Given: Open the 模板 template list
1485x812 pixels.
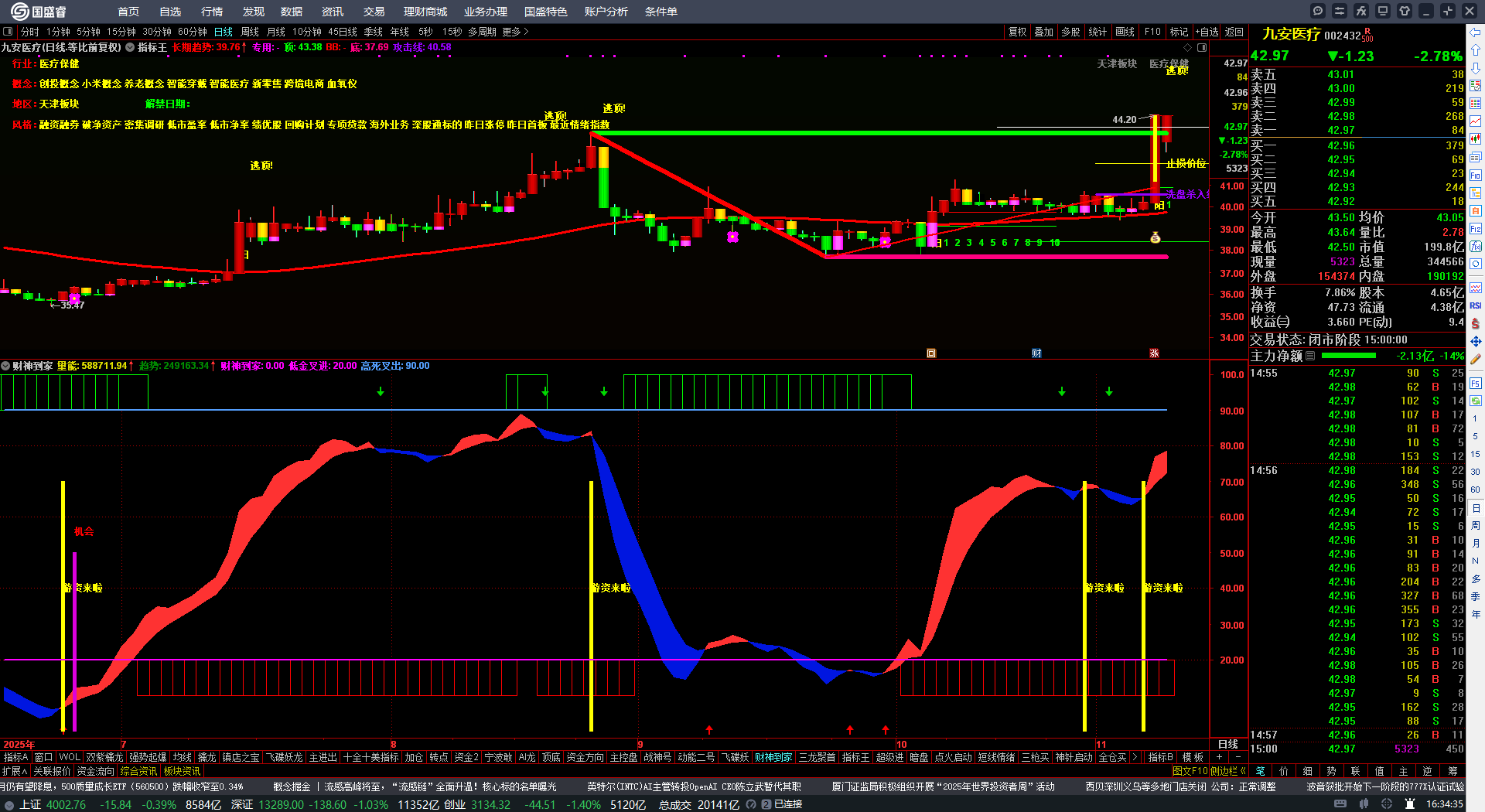Looking at the screenshot, I should 1193,757.
